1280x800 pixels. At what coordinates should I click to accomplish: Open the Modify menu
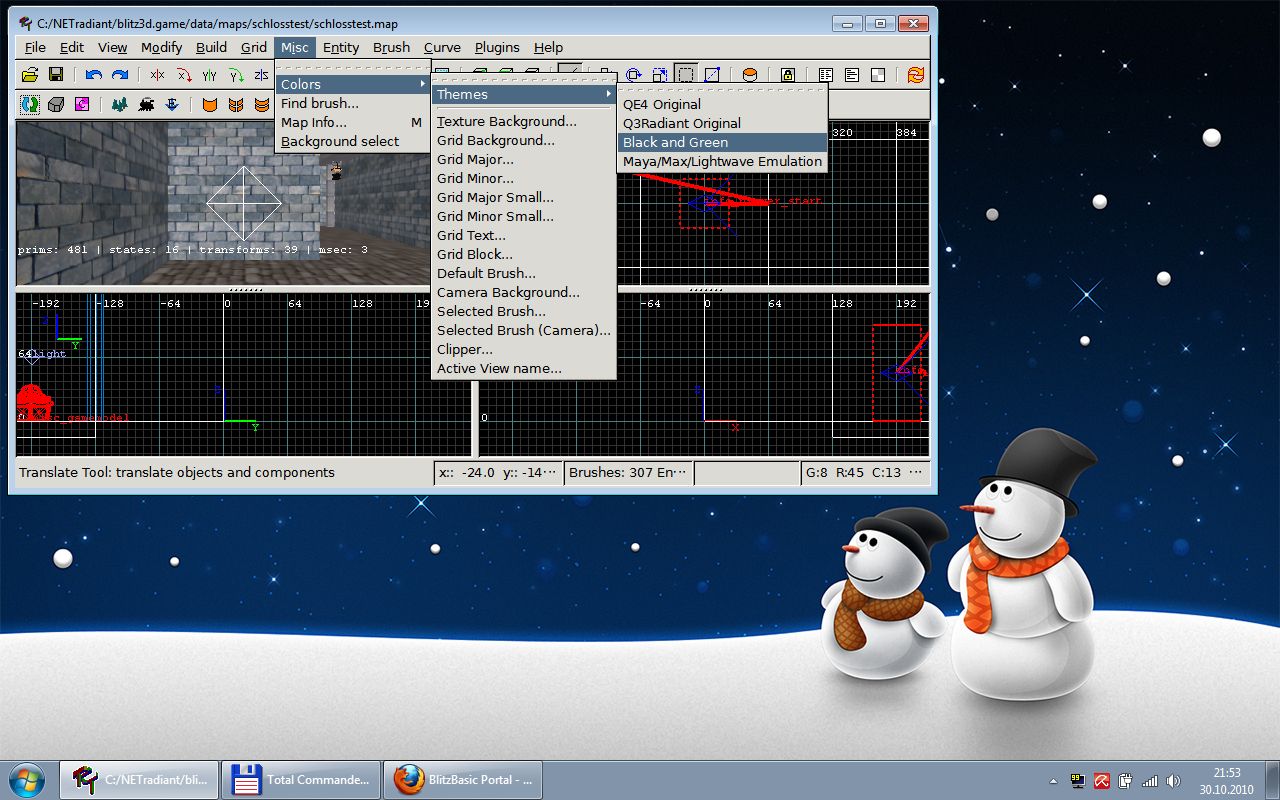pos(161,47)
